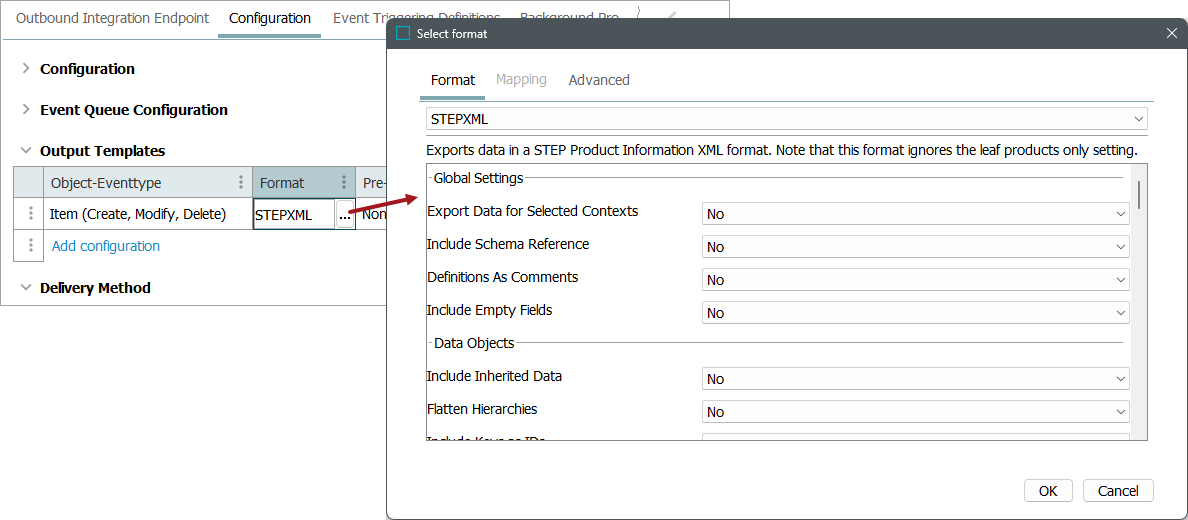Viewport: 1188px width, 520px height.
Task: Open the STEPXML format dropdown
Action: tap(786, 119)
